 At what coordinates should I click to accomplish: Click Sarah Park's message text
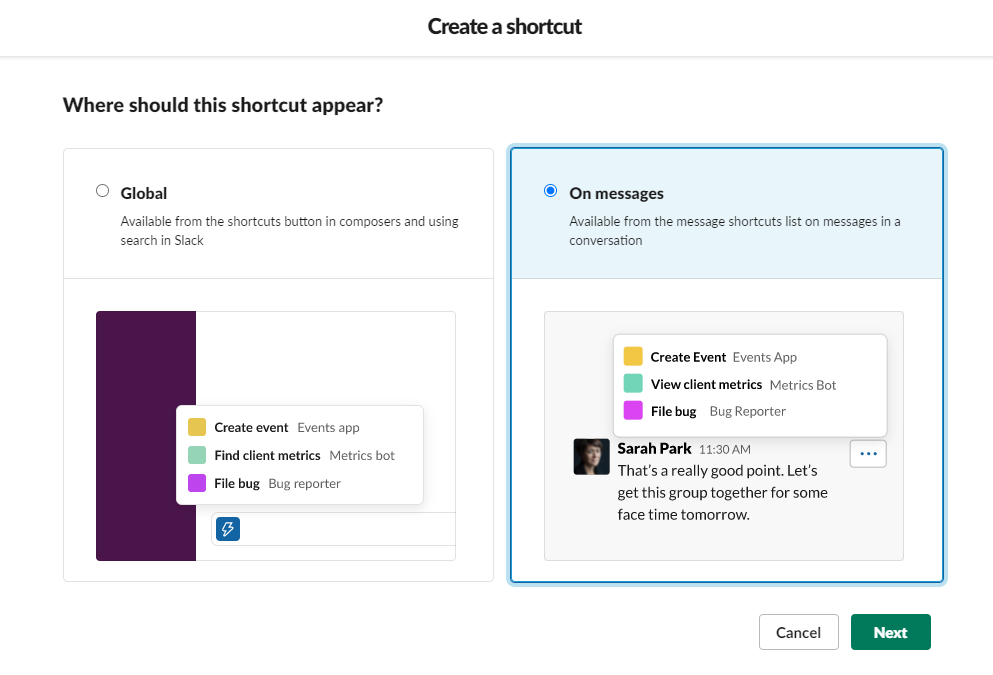pyautogui.click(x=722, y=492)
